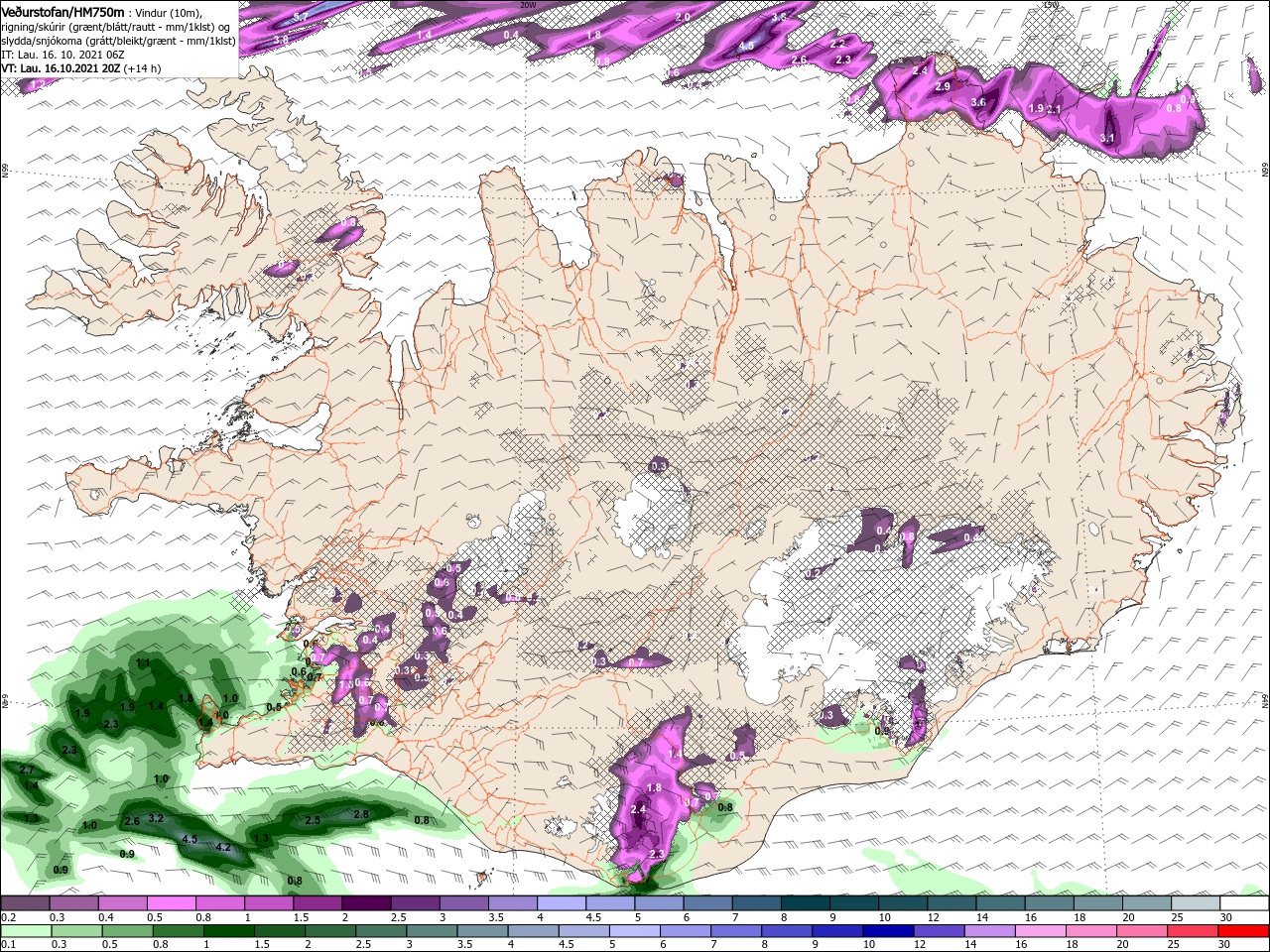Select the palest green 0.1 rain scale swatch
Viewport: 1270px width, 952px height.
26,931
